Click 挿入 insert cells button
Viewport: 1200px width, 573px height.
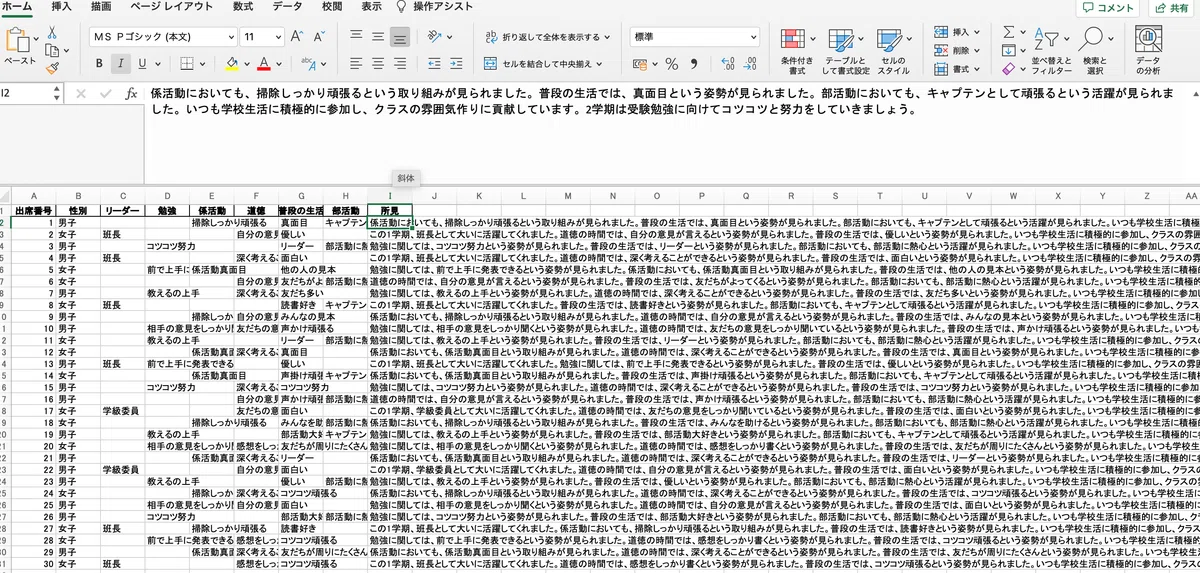click(x=957, y=32)
